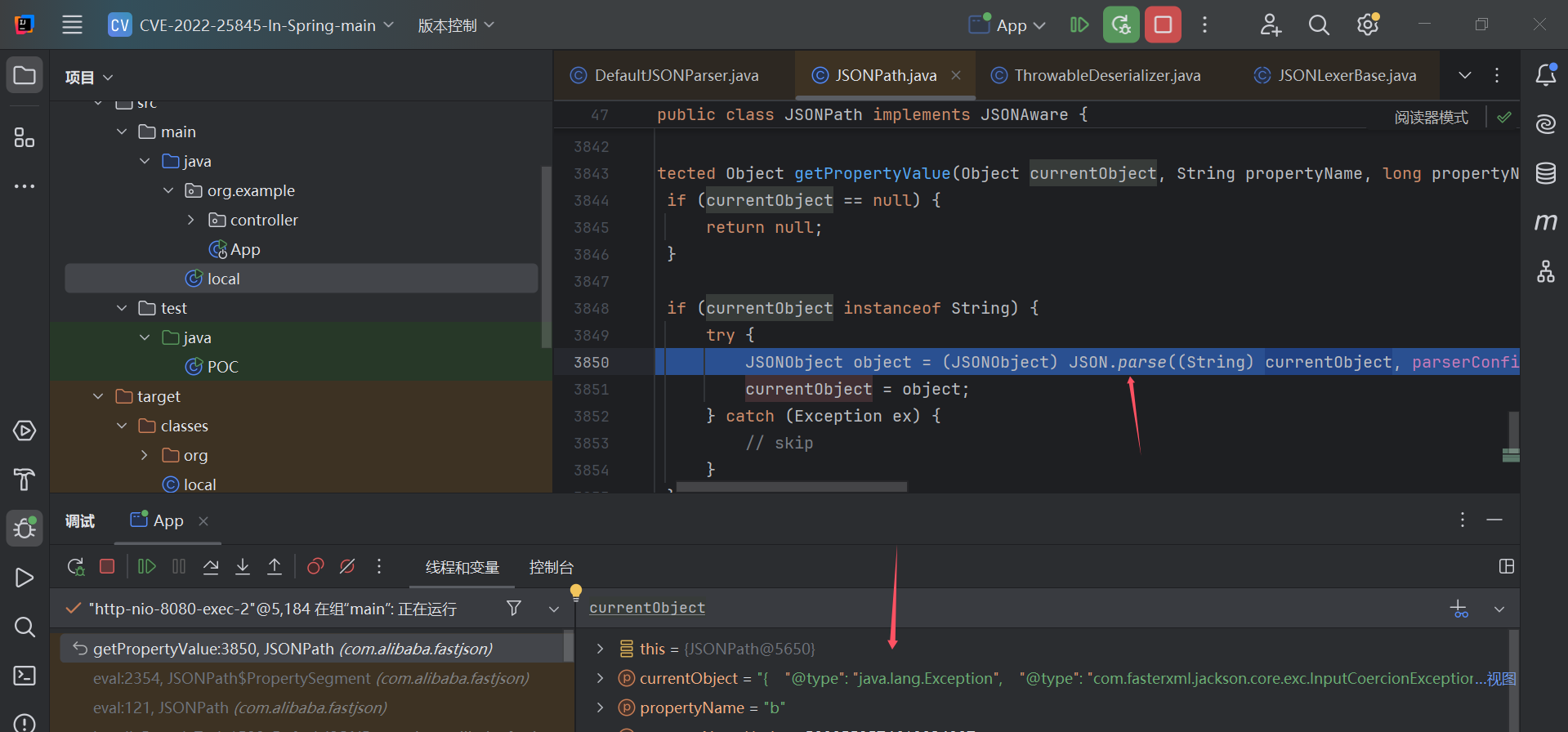
Task: Resume program from top toolbar
Action: click(x=1079, y=25)
